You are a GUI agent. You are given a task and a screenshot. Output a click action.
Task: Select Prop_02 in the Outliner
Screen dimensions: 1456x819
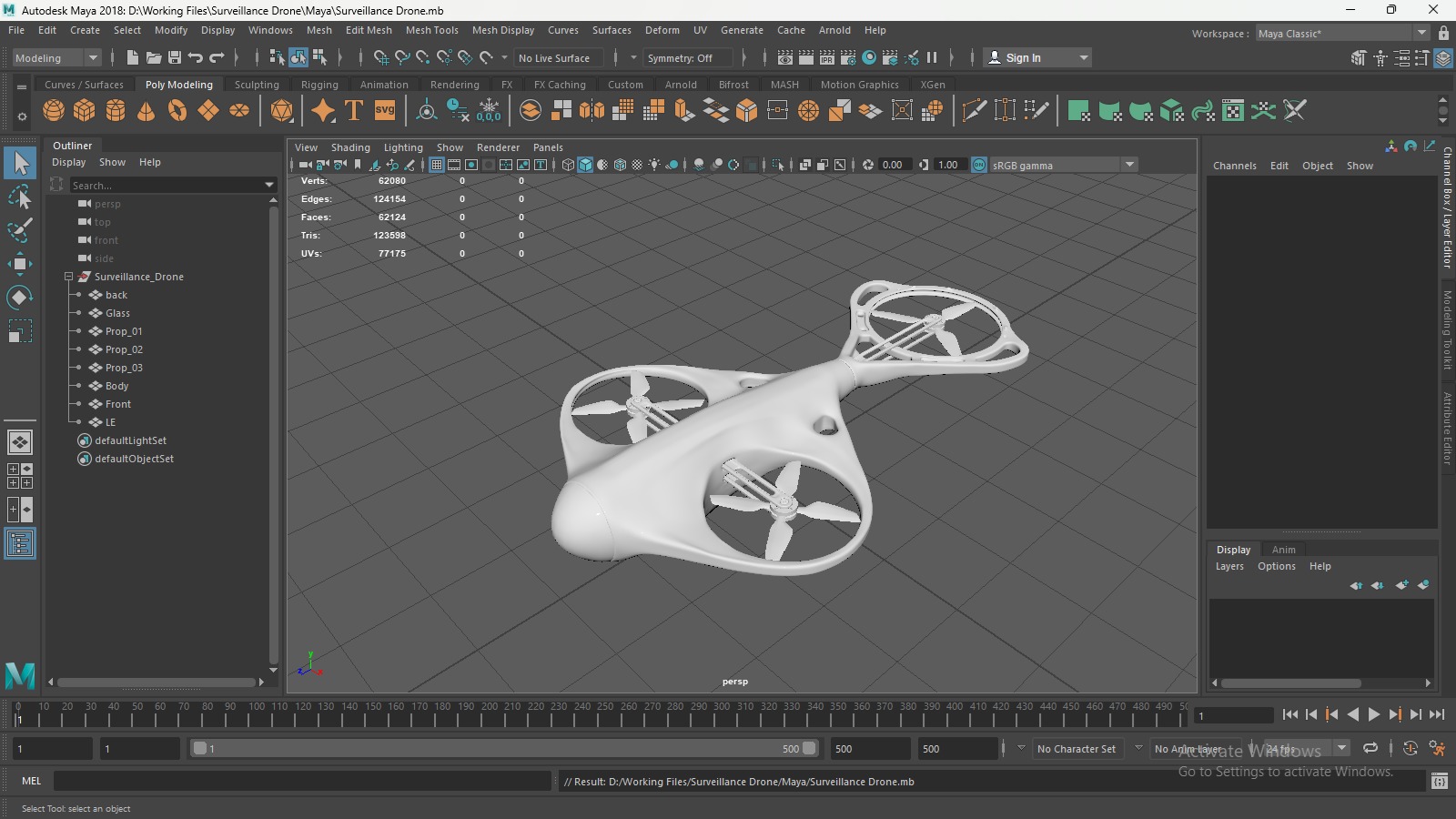point(124,349)
